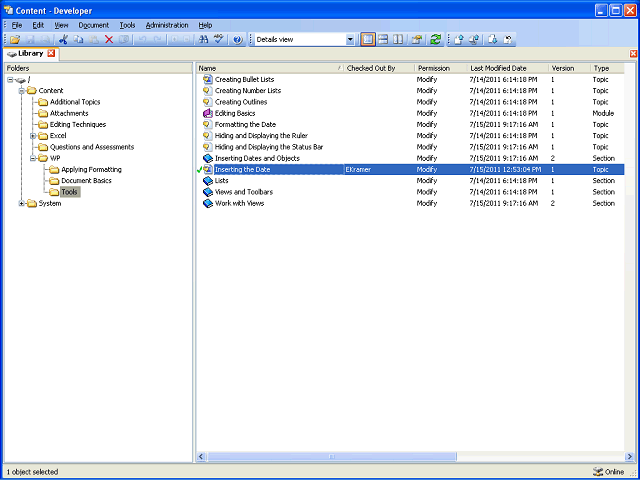Toggle the folder tree pane view button
Screen dimensions: 640x480
[x=368, y=40]
